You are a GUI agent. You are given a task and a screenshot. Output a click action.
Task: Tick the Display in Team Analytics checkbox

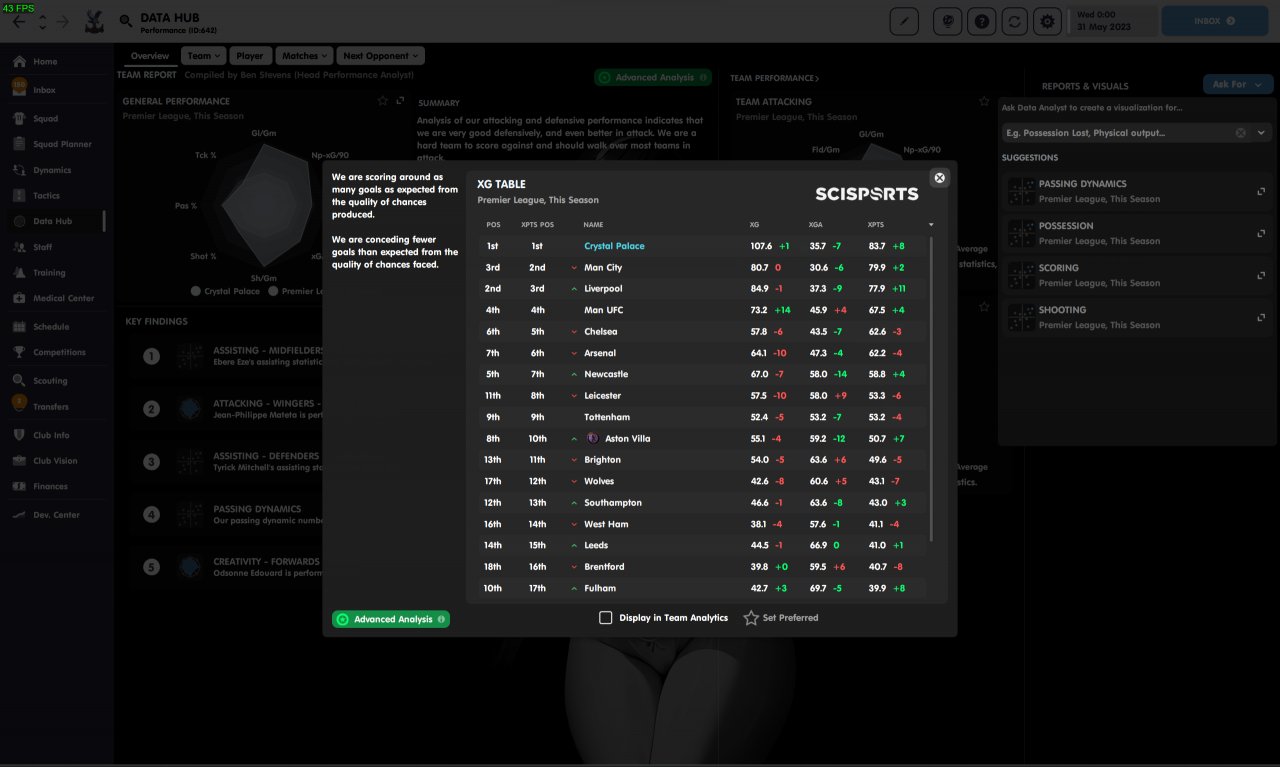605,618
